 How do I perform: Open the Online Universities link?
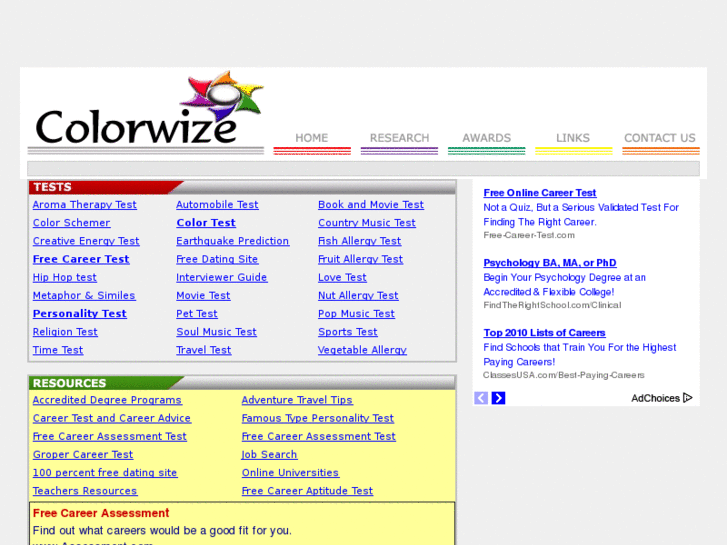pos(290,473)
